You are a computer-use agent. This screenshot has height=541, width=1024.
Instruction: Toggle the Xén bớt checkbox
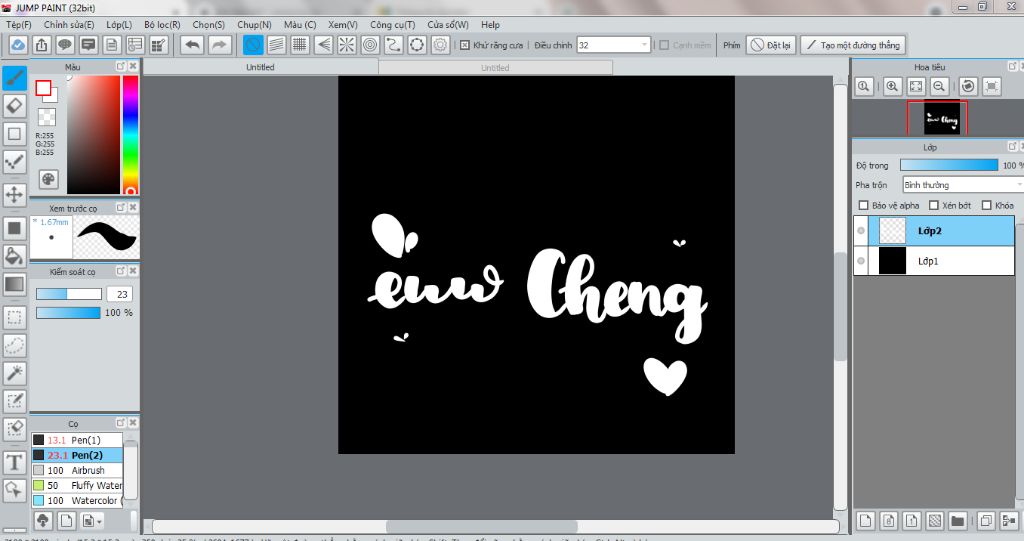pos(934,205)
